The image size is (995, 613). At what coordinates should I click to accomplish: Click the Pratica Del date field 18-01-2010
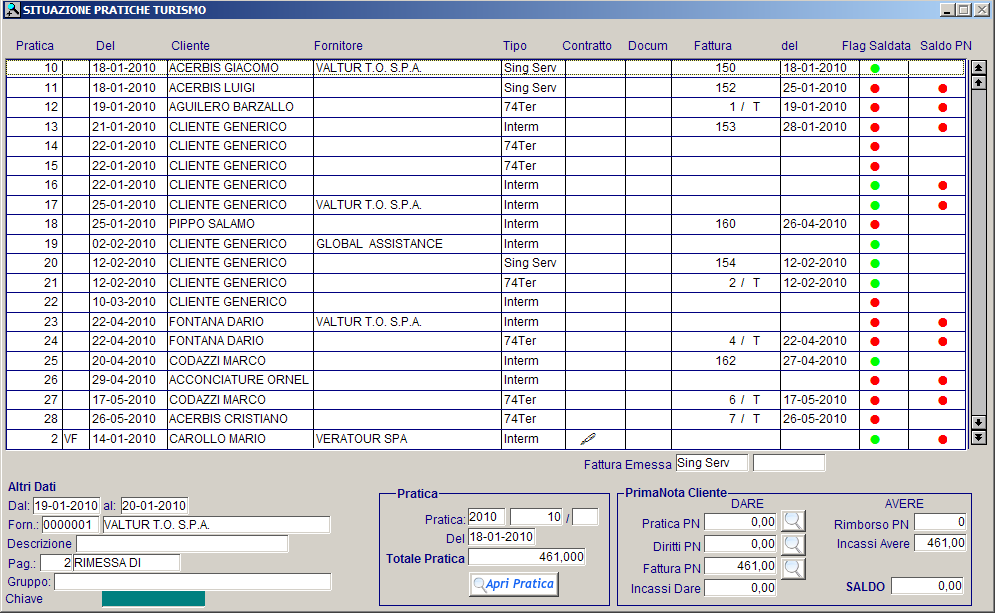[501, 537]
